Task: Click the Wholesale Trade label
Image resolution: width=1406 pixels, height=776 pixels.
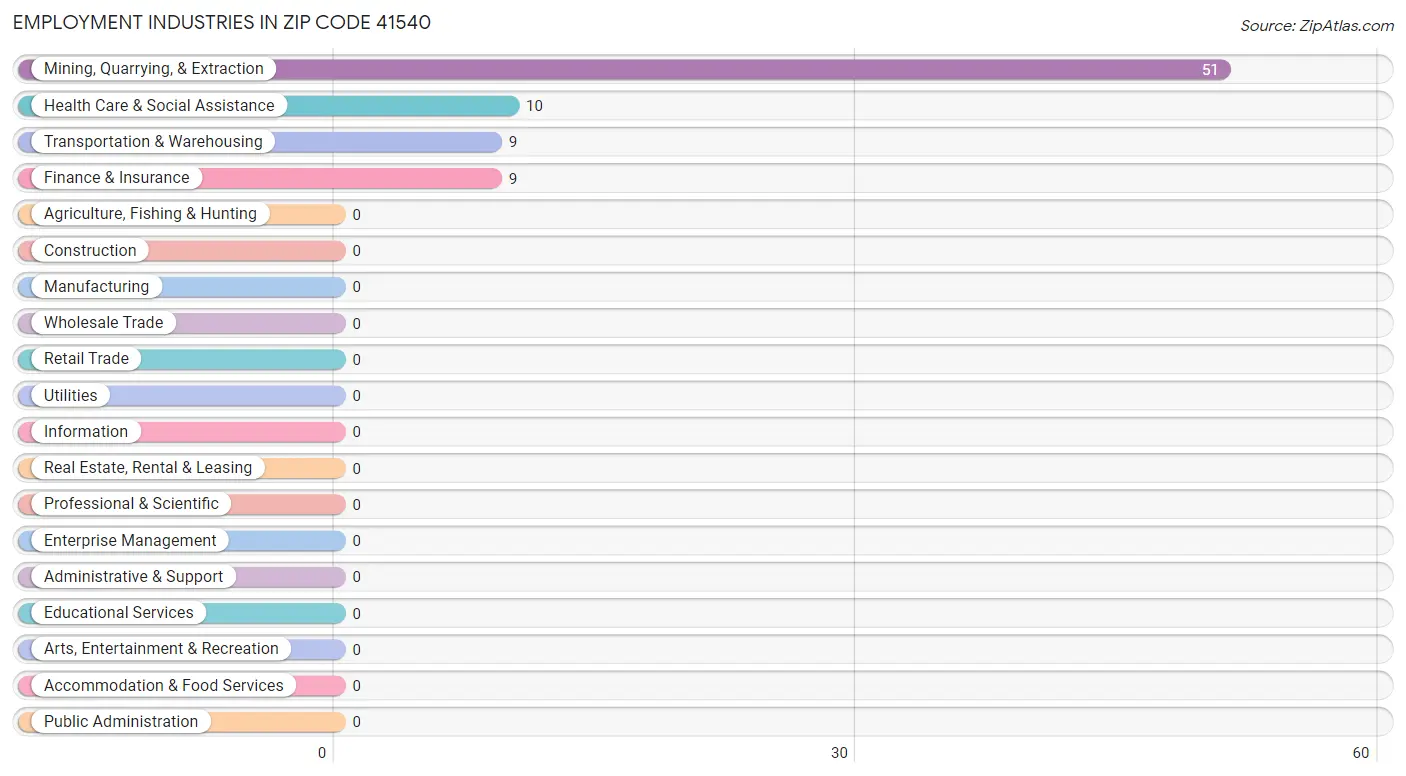Action: click(104, 323)
